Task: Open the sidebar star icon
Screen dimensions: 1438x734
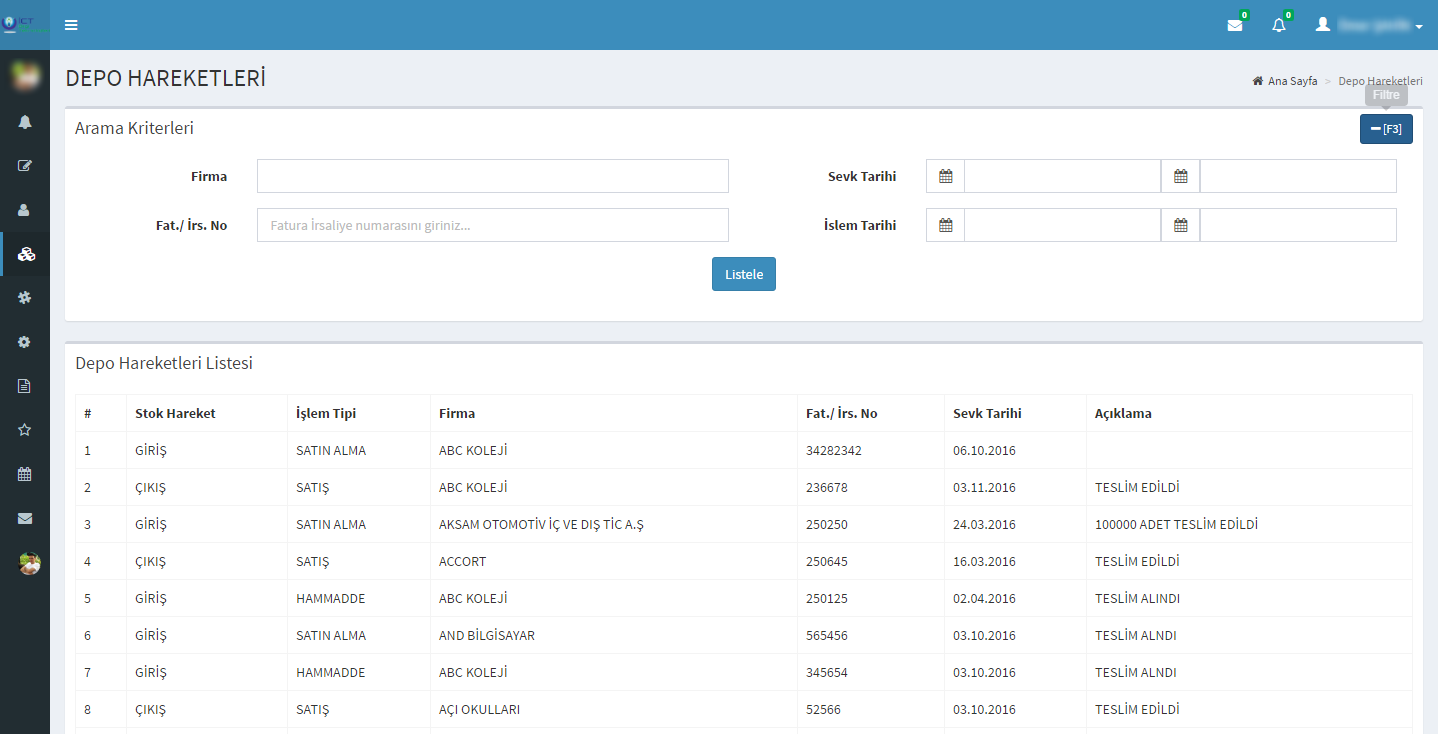Action: pyautogui.click(x=25, y=429)
